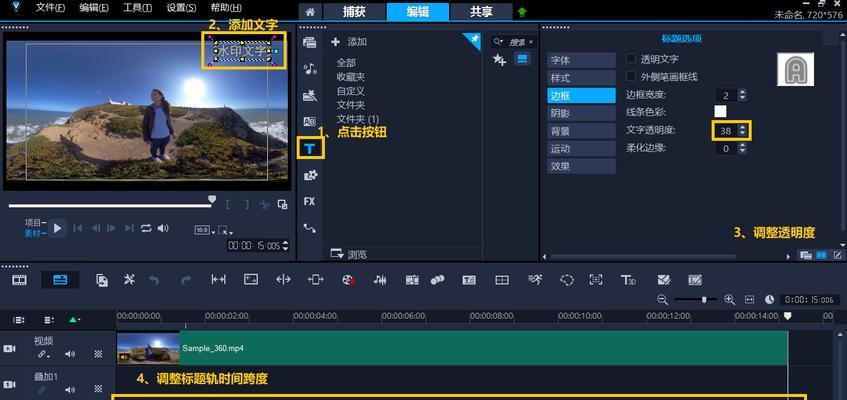Click the Redo arrow

coord(186,280)
